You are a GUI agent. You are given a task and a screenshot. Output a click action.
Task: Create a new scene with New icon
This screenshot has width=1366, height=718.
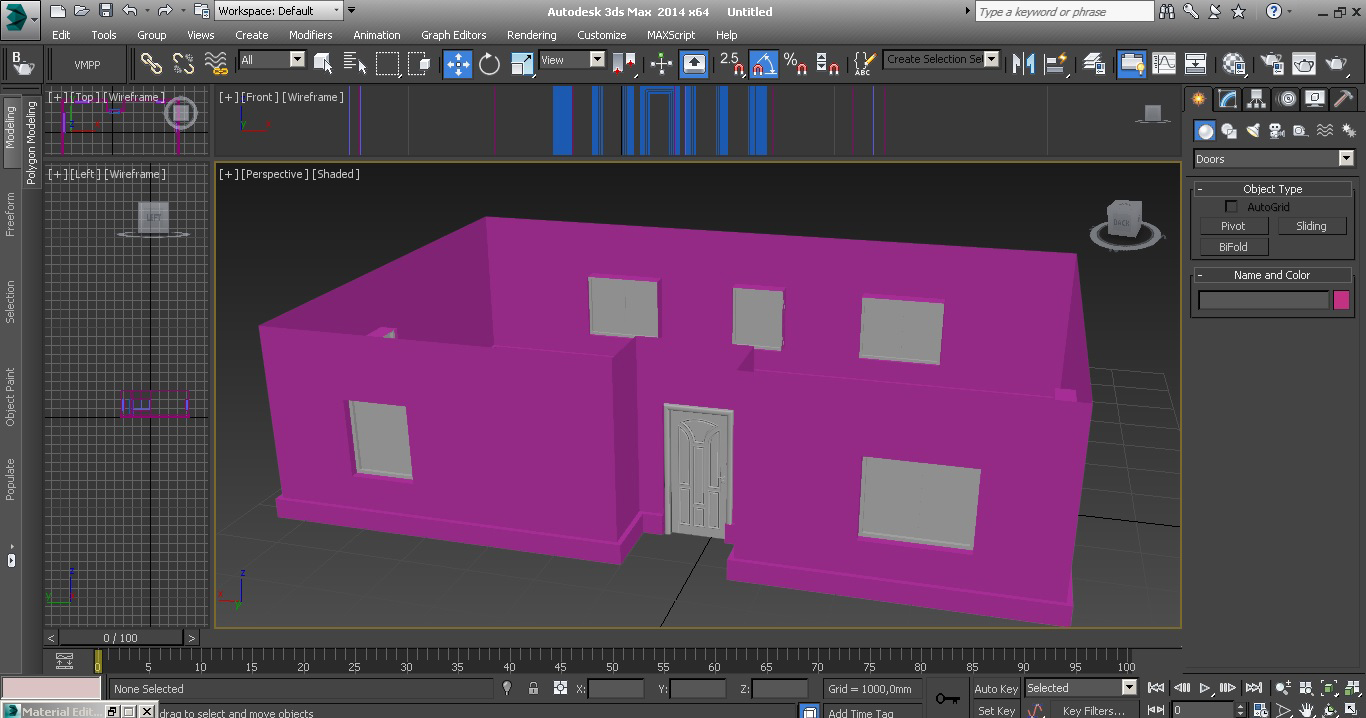(x=57, y=11)
